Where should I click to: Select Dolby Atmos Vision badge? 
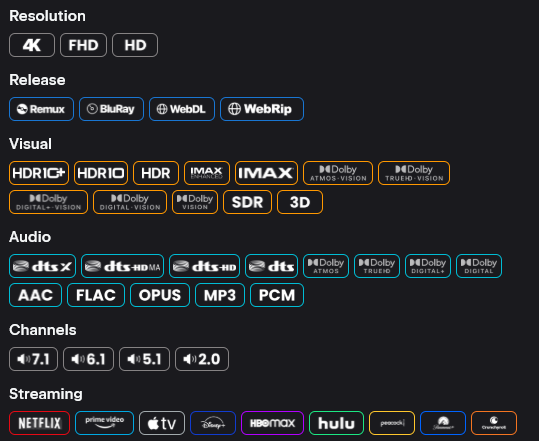pyautogui.click(x=338, y=173)
